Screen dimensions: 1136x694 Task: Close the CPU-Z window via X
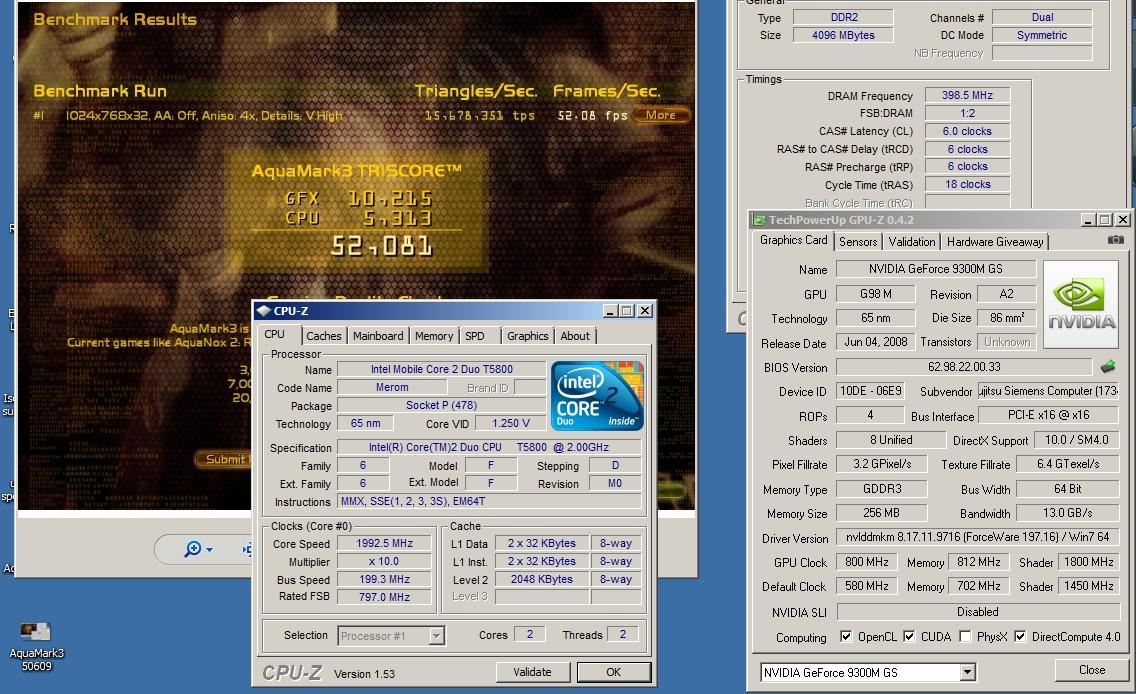[x=644, y=311]
